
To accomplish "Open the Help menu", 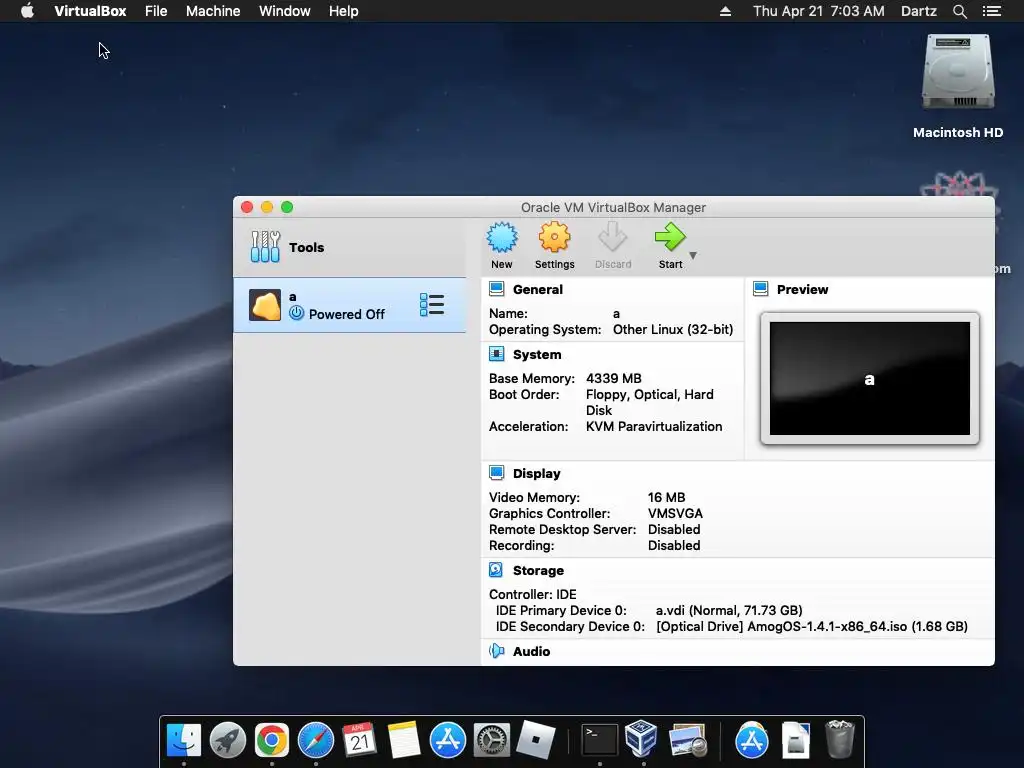I will (344, 11).
